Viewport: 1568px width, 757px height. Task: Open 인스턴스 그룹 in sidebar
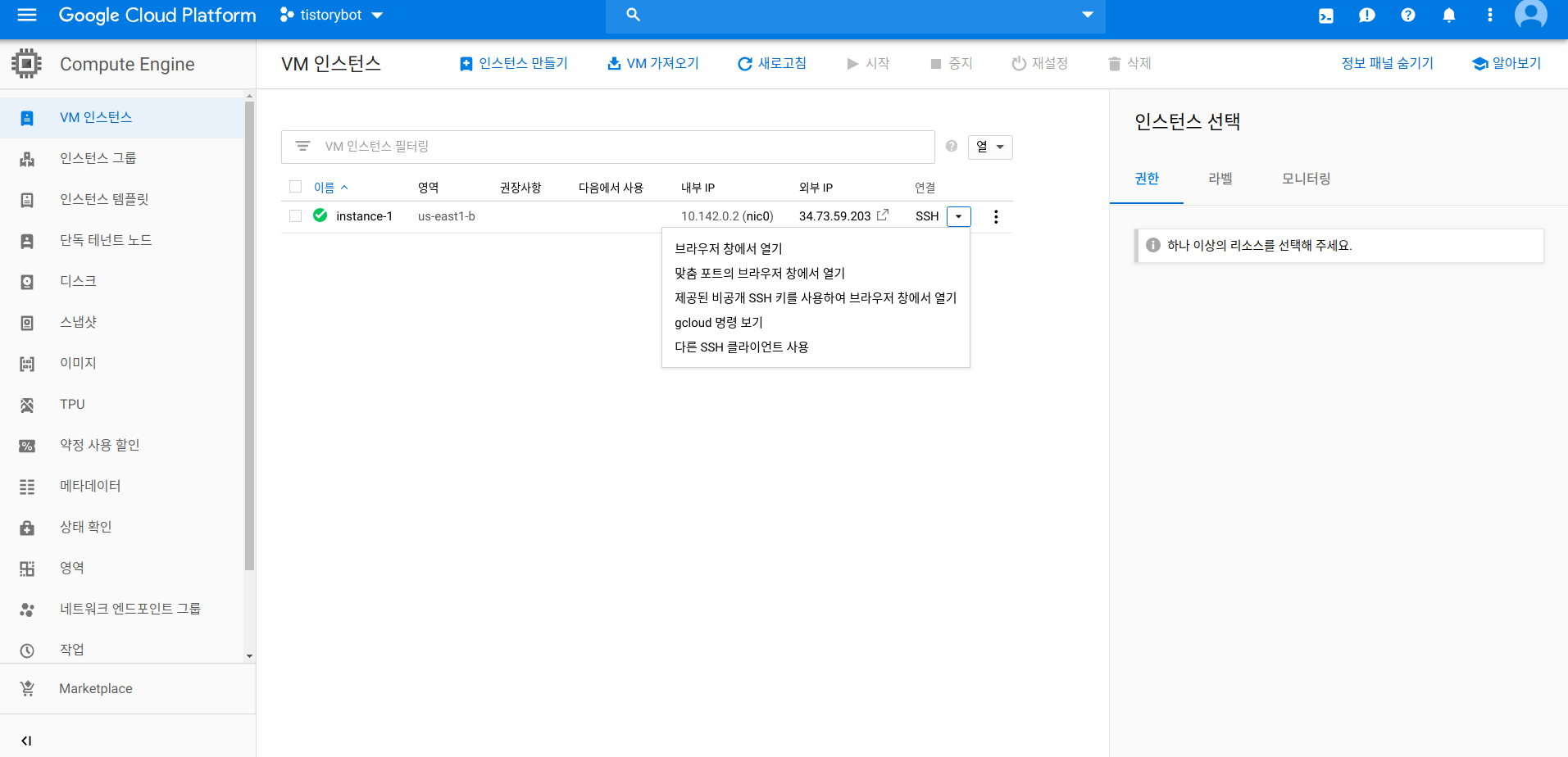tap(123, 158)
